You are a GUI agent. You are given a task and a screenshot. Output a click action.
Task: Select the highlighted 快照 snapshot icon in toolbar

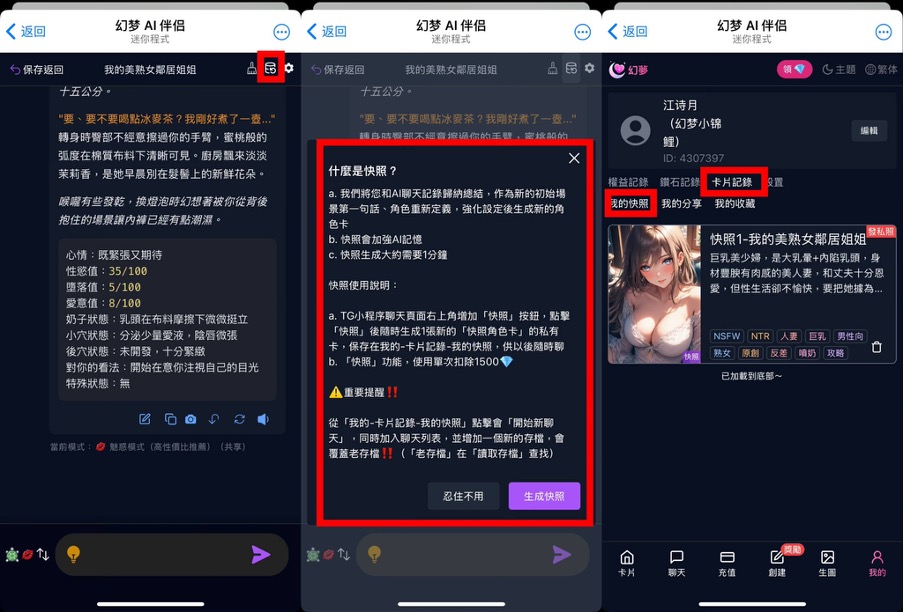pos(269,68)
